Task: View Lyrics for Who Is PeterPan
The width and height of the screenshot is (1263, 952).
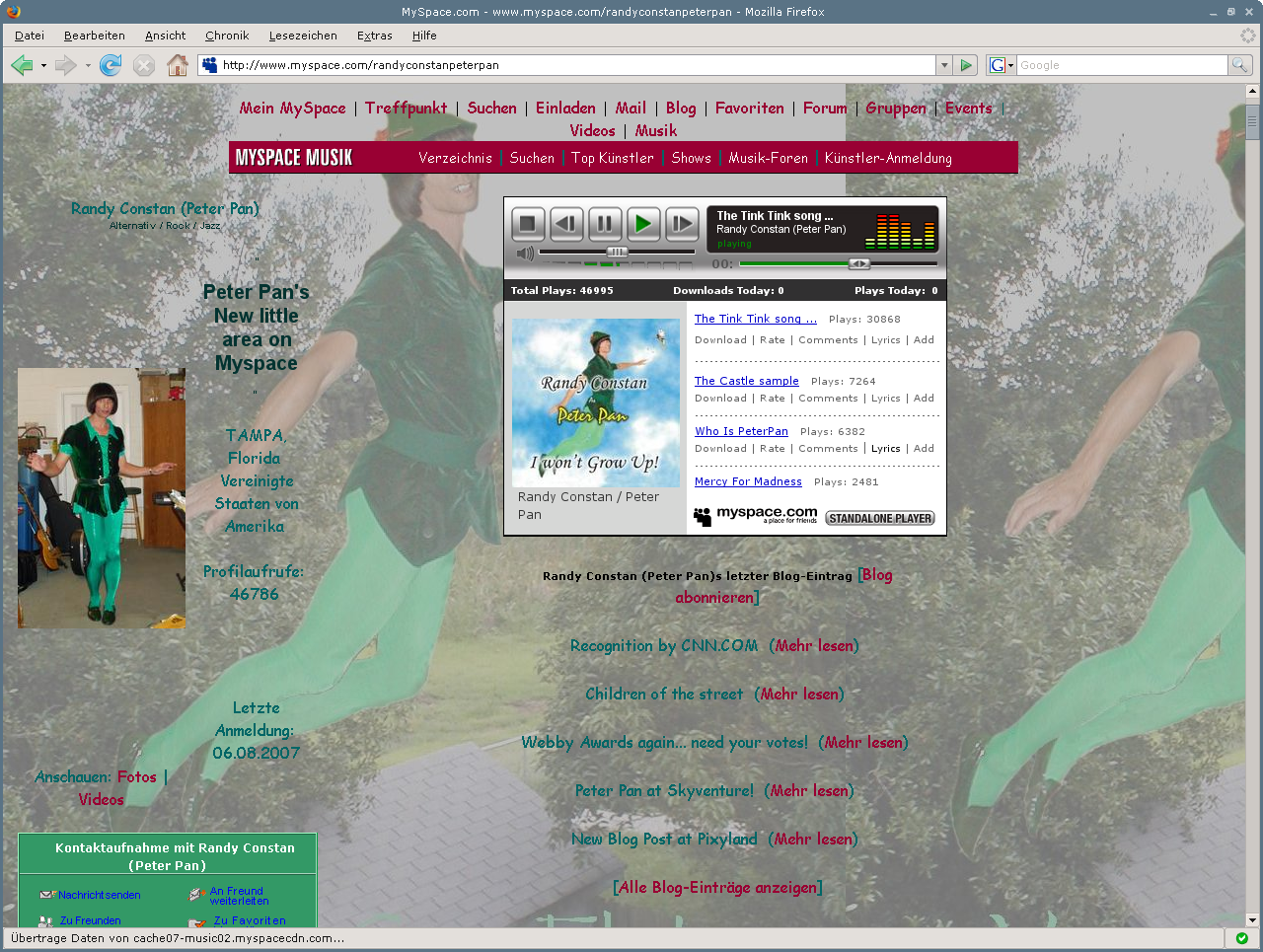Action: (x=886, y=448)
